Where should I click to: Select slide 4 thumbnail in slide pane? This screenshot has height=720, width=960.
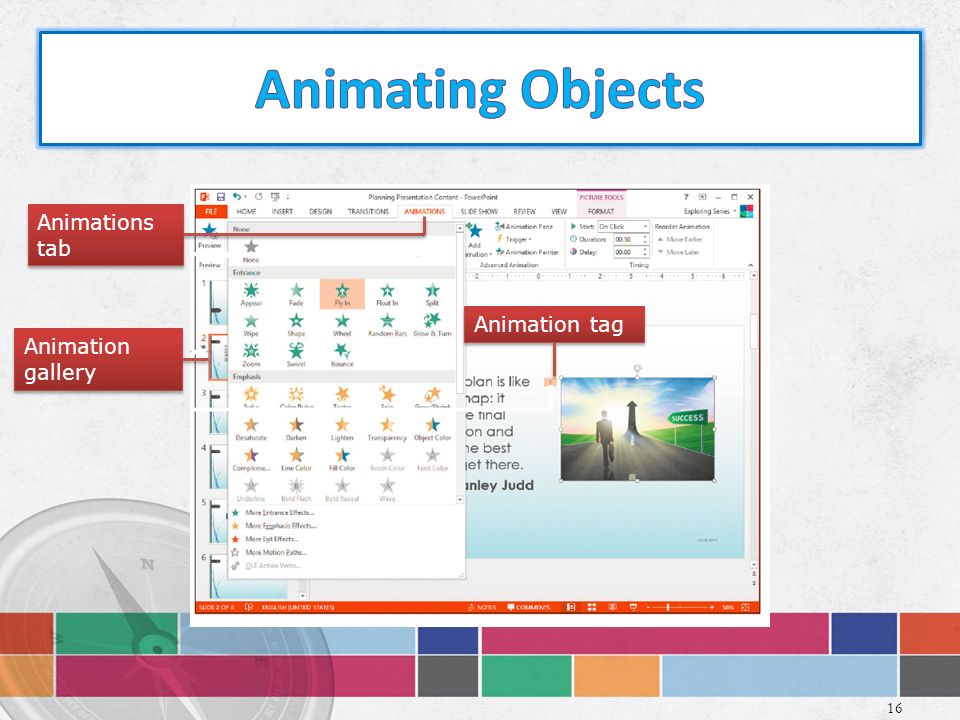217,467
